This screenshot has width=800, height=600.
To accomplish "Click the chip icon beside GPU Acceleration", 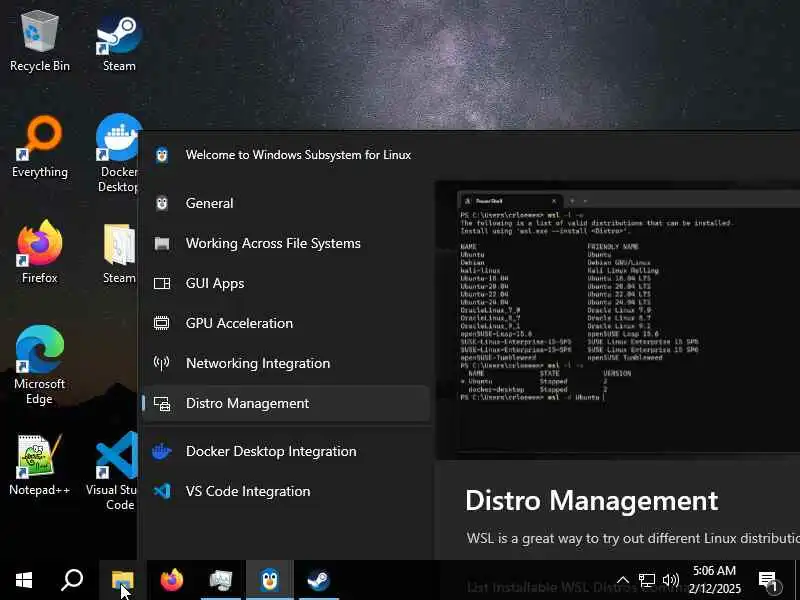I will [x=162, y=323].
